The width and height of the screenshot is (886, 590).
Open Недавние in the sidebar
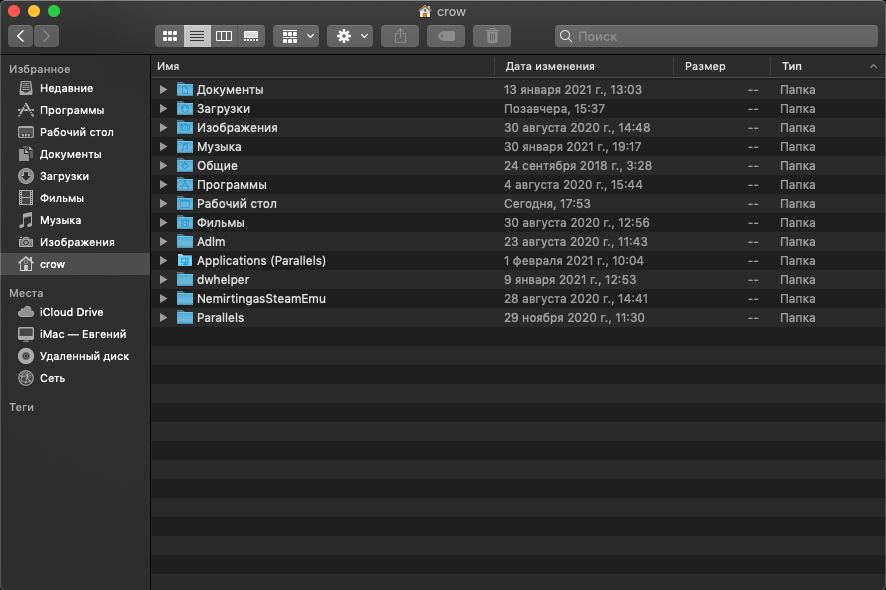75,88
